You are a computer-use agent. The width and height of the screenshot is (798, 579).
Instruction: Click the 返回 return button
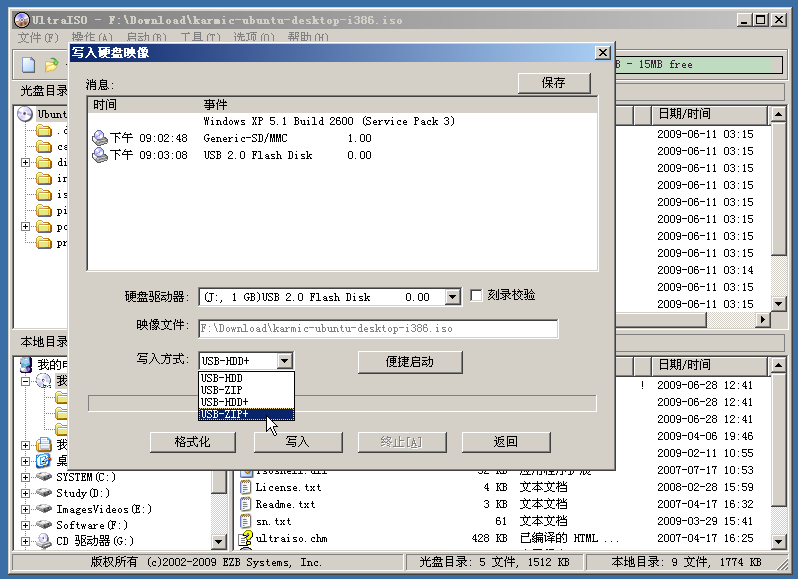[506, 442]
